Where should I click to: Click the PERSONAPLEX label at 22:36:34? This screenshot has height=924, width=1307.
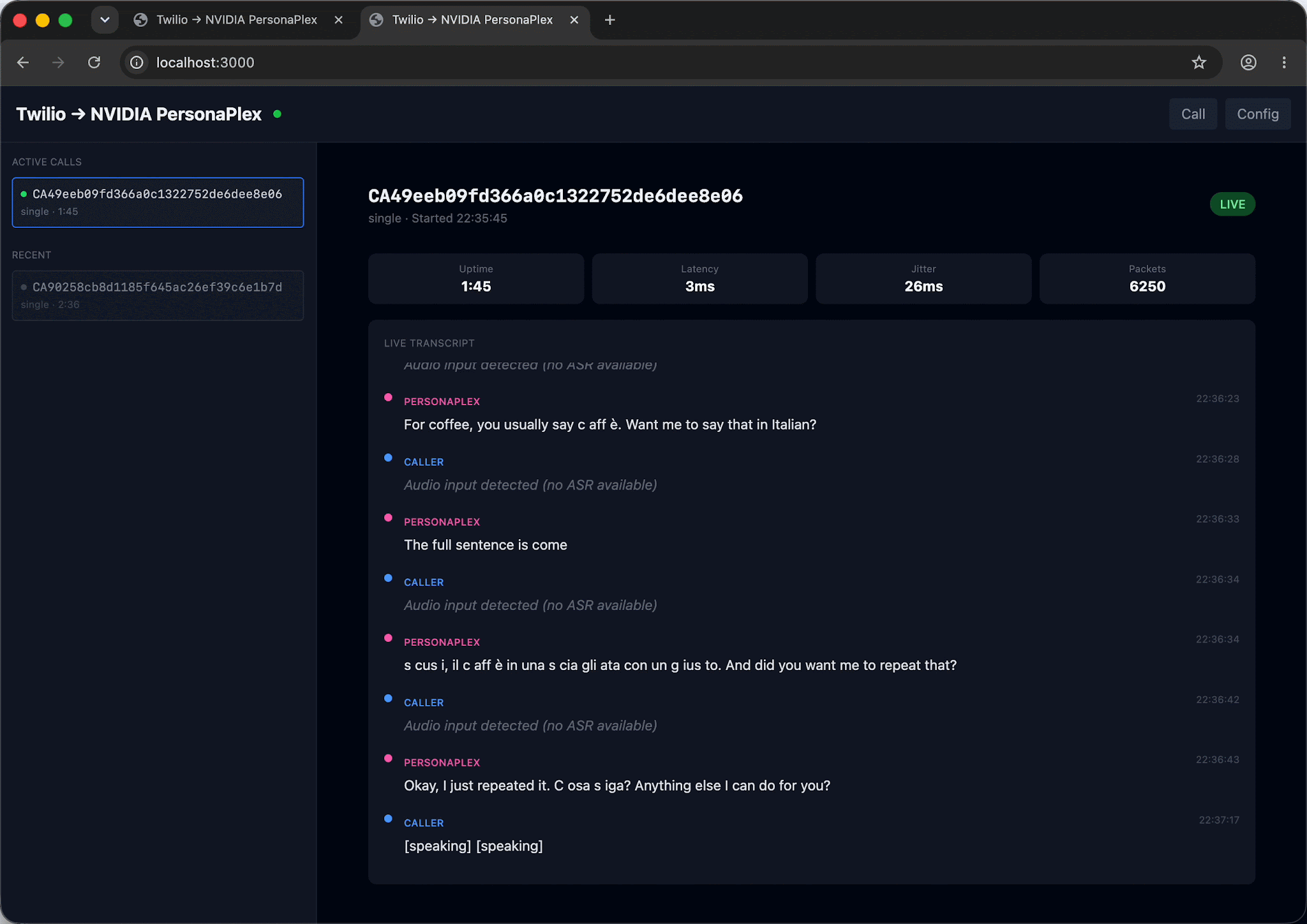pos(442,643)
